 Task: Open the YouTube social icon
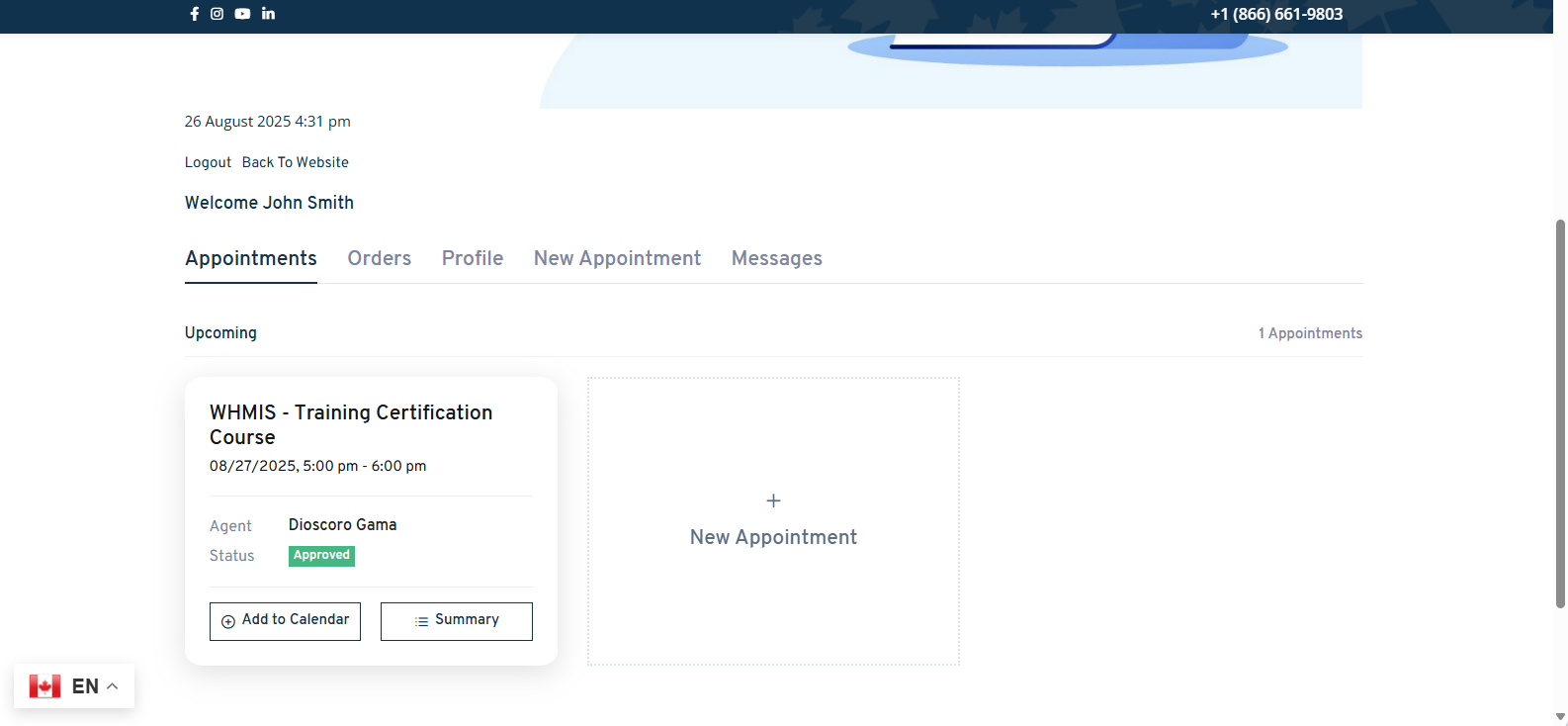click(x=242, y=14)
